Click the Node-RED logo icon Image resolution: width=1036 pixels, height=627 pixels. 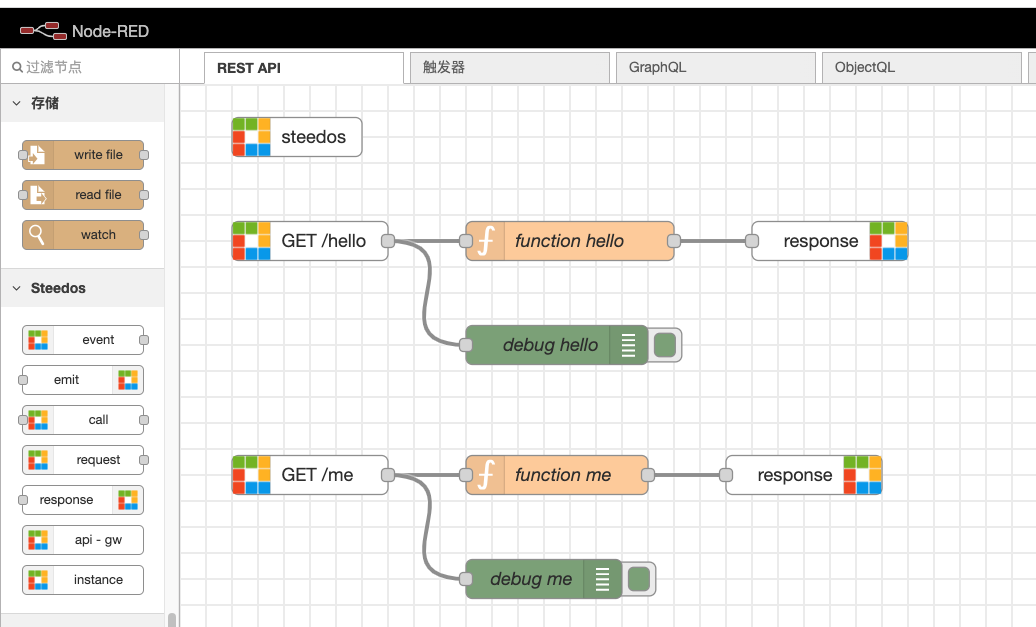click(41, 31)
